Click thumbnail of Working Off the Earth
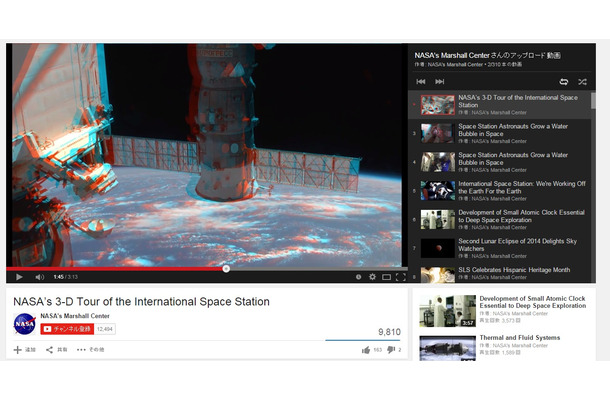 (x=438, y=191)
